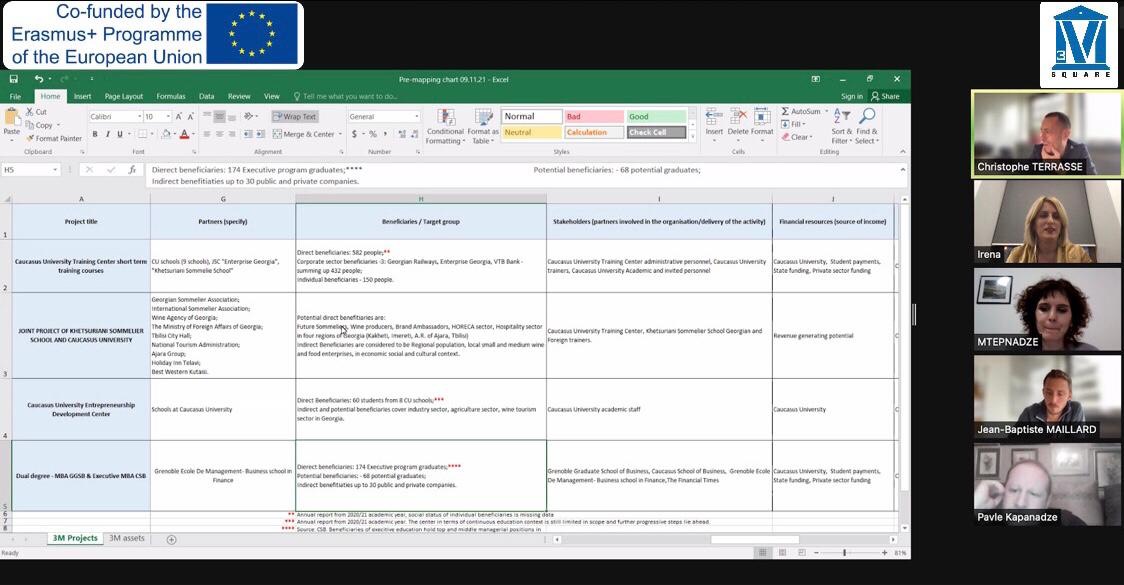1124x585 pixels.
Task: Open the General number format dropdown
Action: click(x=416, y=116)
